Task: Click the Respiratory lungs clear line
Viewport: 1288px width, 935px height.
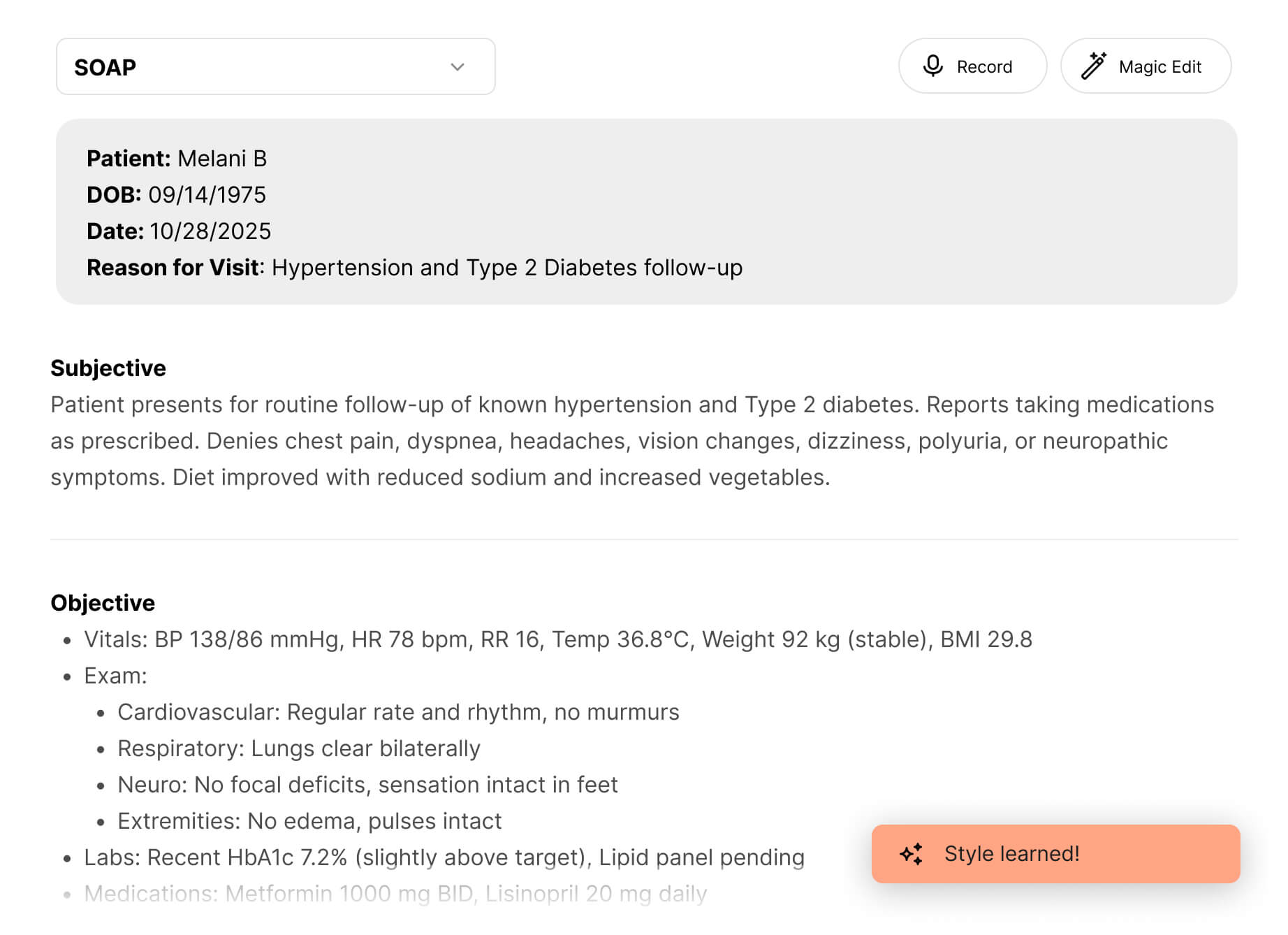Action: 299,748
